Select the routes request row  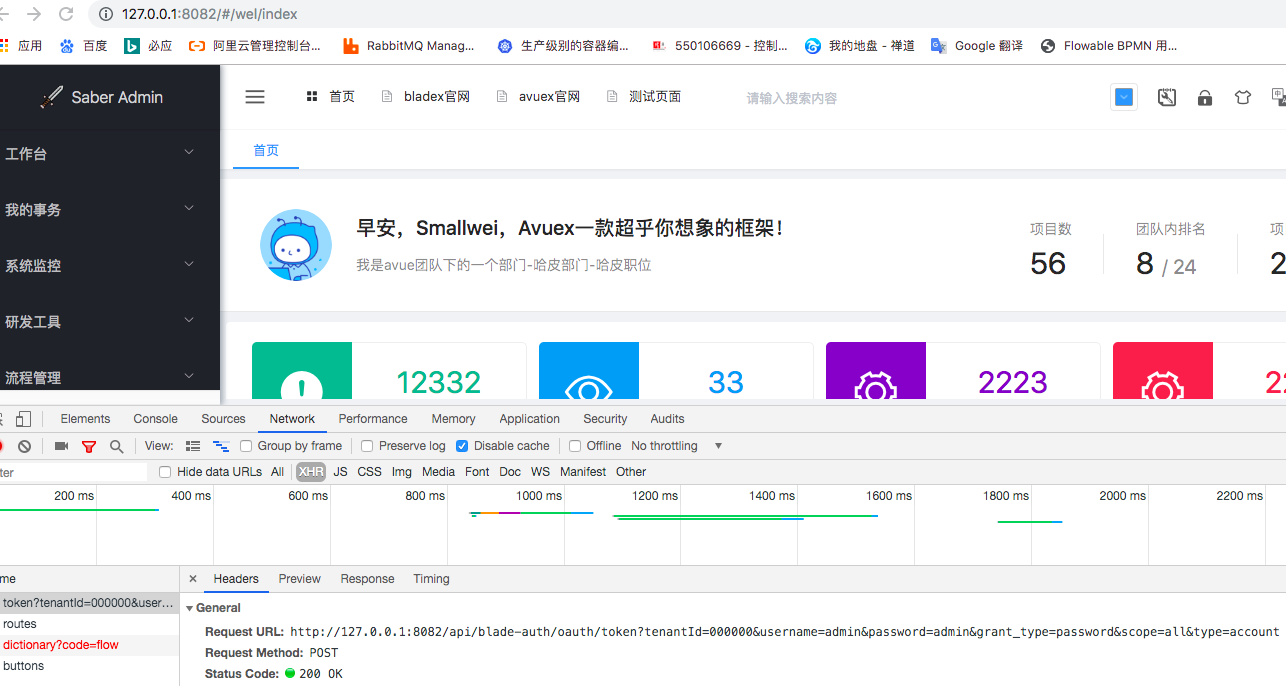(90, 624)
